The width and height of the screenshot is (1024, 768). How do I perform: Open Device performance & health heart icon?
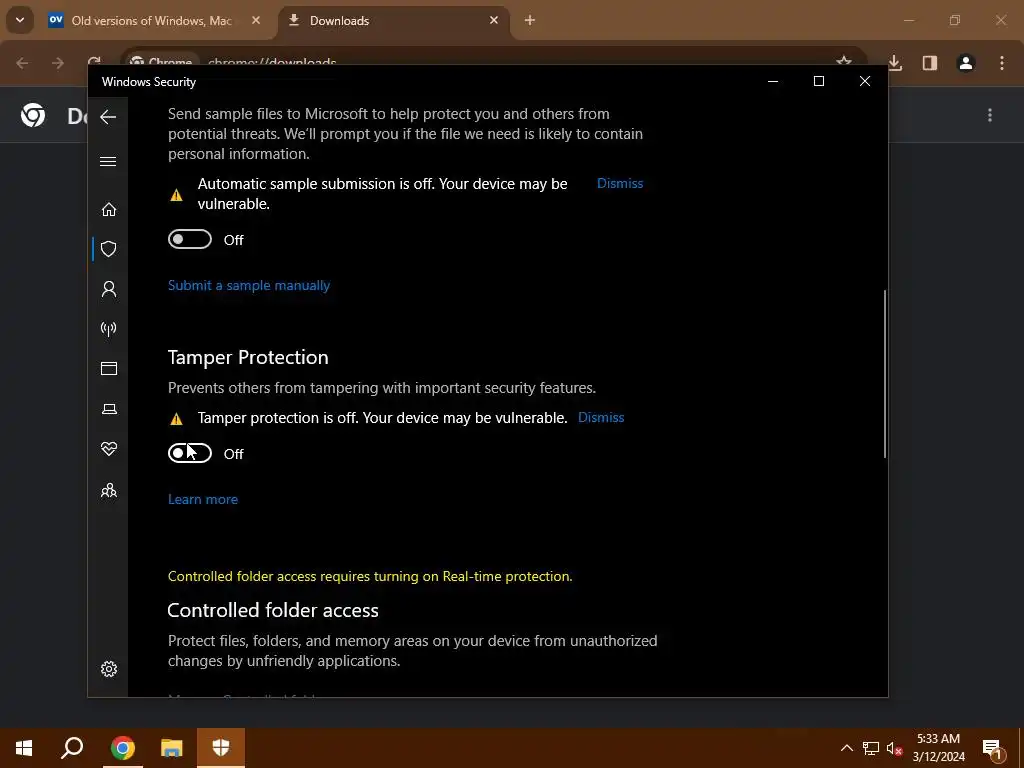click(108, 449)
